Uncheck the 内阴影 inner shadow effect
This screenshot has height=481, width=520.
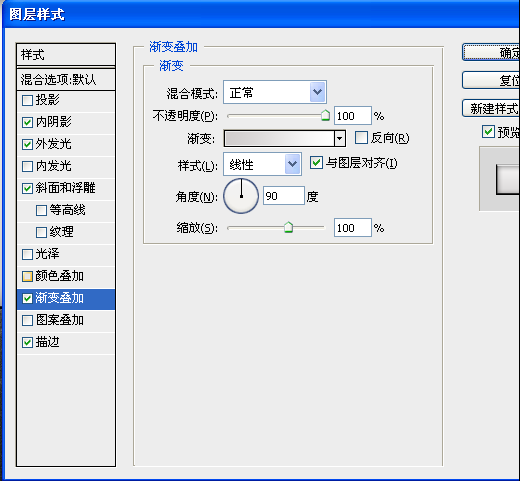[x=27, y=122]
